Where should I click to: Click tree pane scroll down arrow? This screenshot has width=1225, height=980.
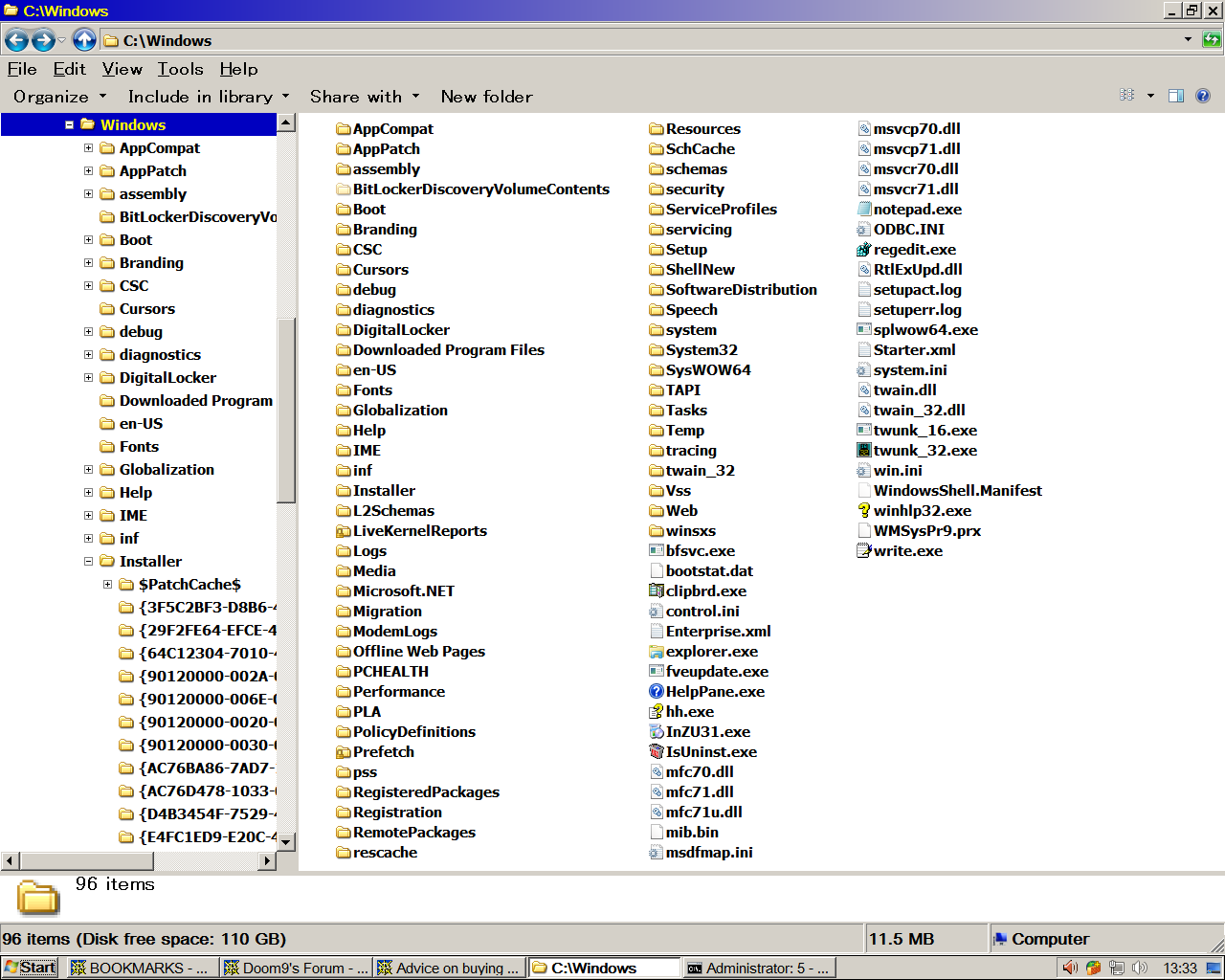[x=285, y=841]
